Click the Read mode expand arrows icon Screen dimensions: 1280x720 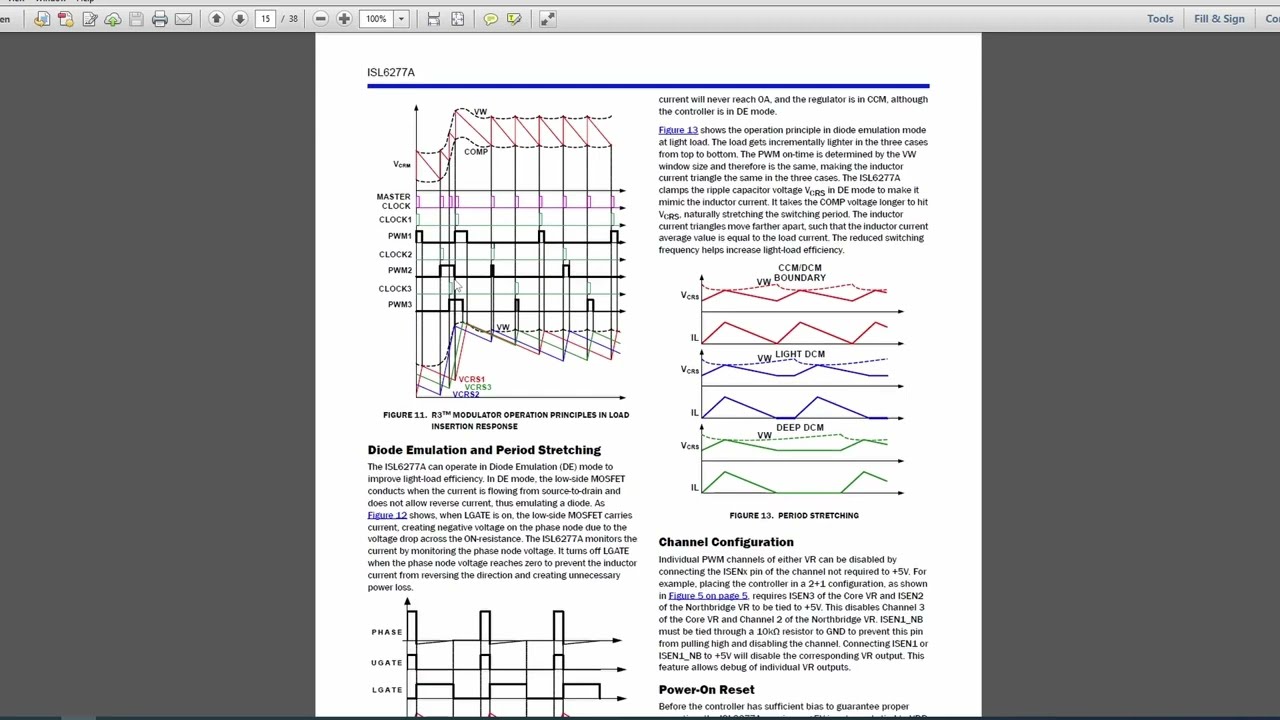[547, 19]
